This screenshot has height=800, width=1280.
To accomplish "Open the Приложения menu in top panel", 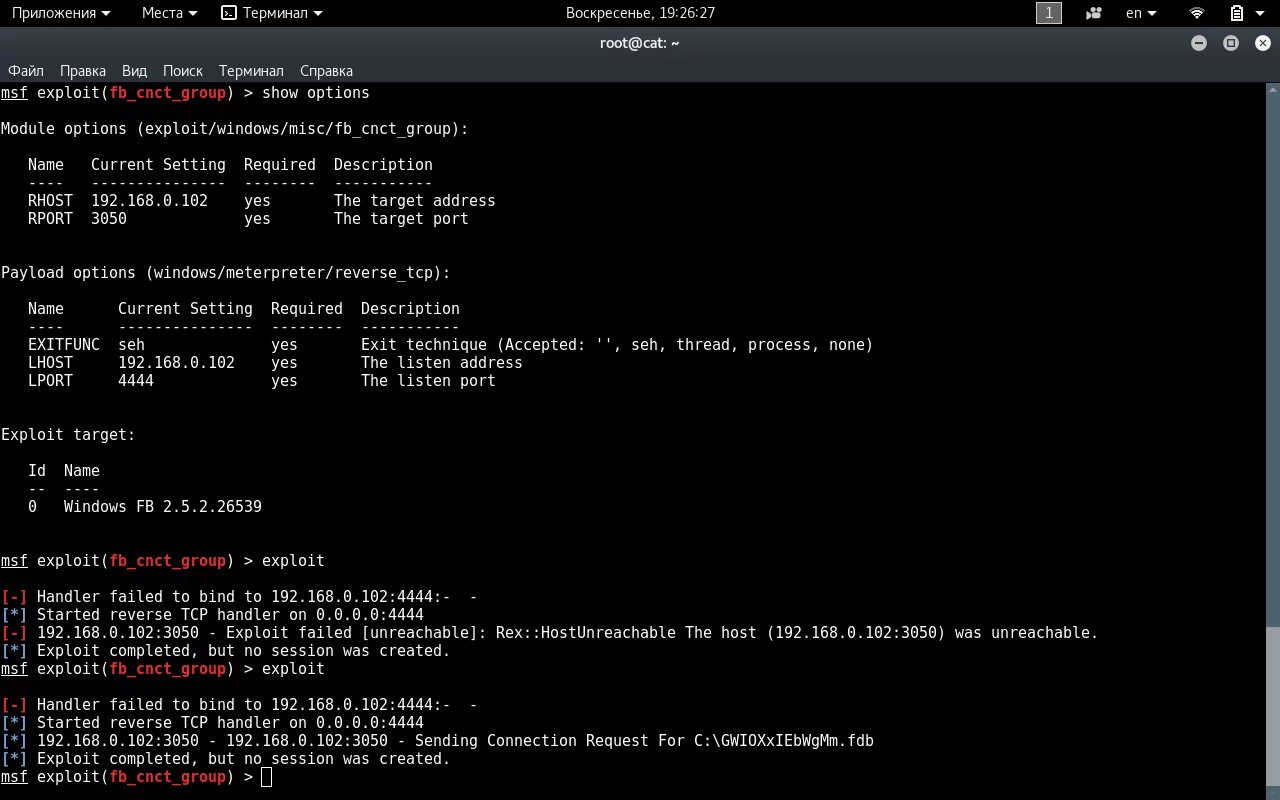I will (60, 13).
